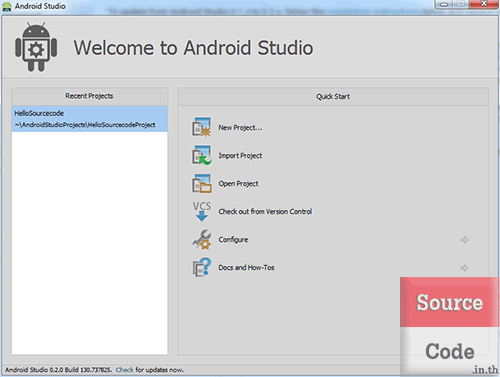The image size is (500, 377).
Task: Select Check out from Version Control
Action: pos(265,212)
